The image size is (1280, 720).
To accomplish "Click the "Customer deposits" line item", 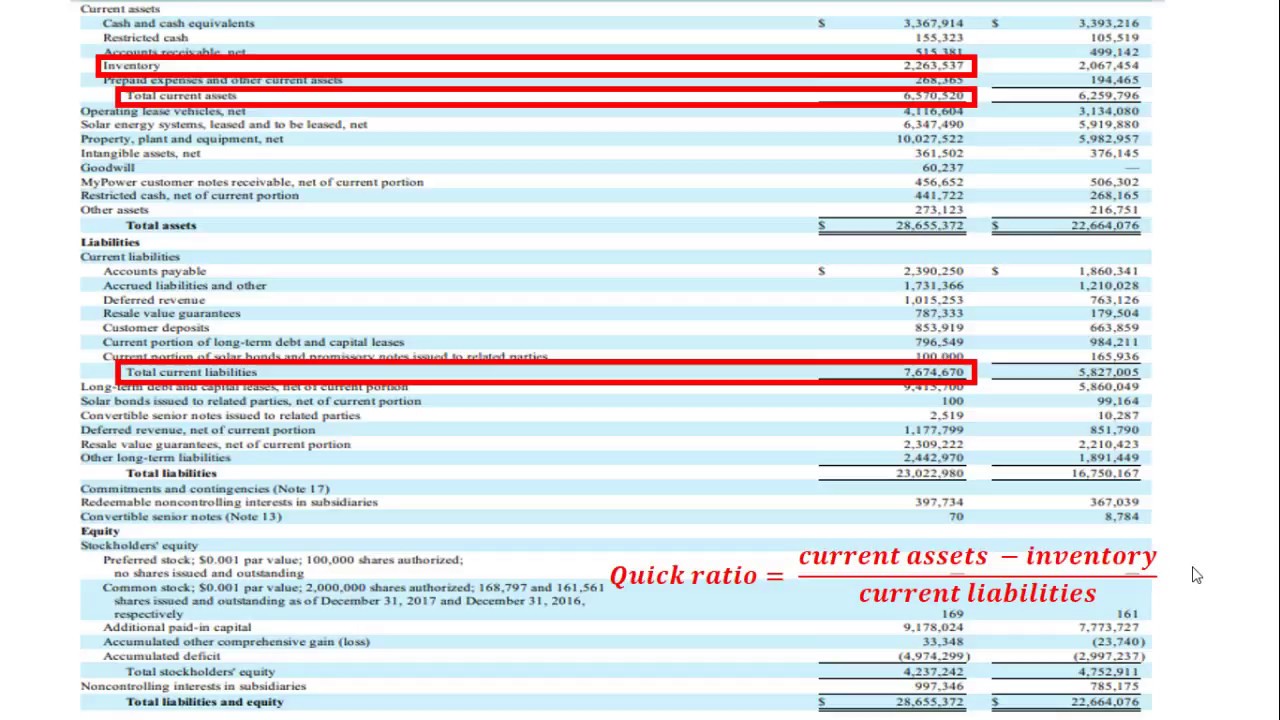I will [156, 328].
